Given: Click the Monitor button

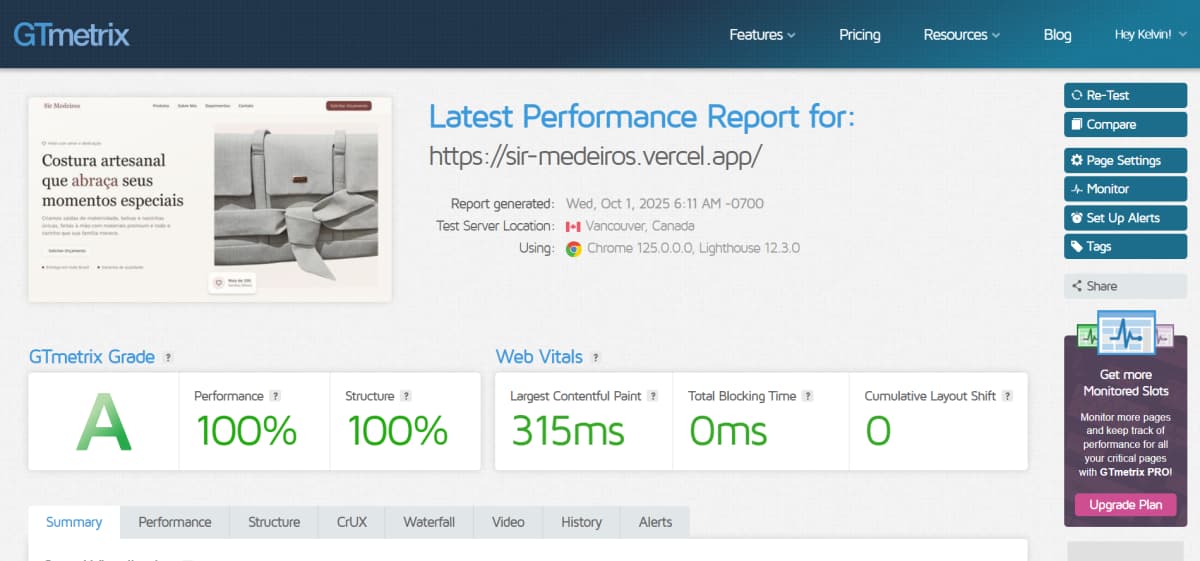Looking at the screenshot, I should (1125, 189).
